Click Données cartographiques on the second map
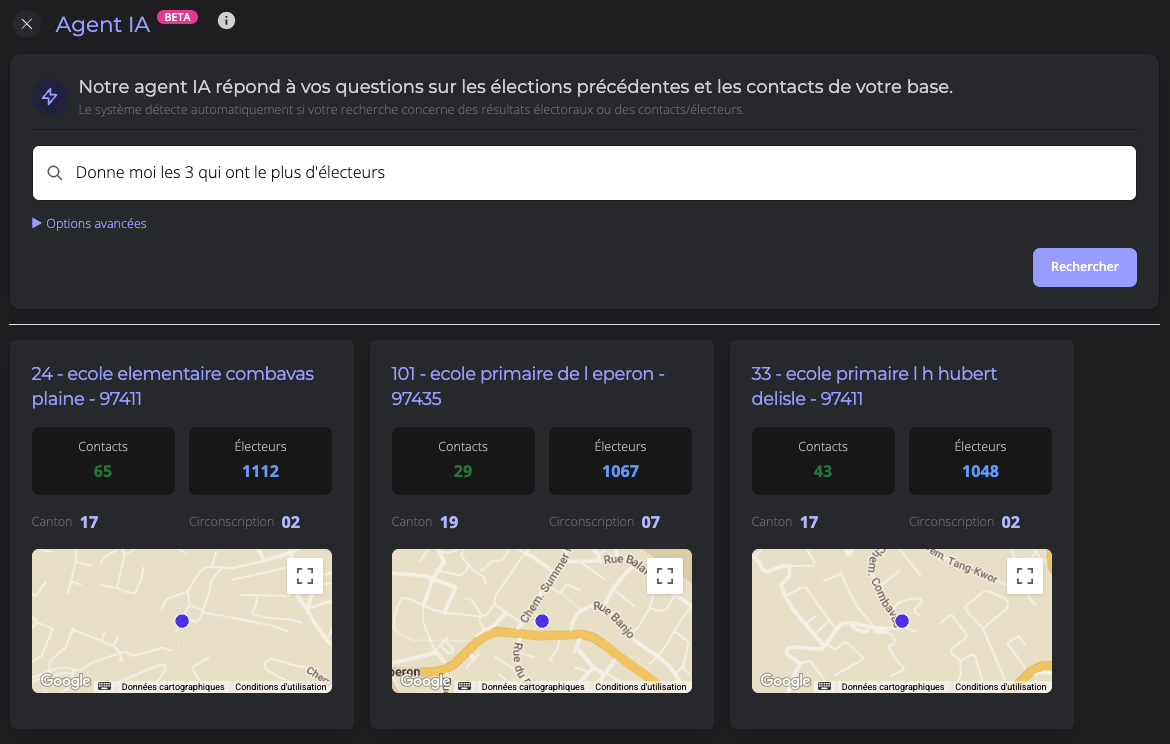This screenshot has width=1170, height=744. (533, 687)
